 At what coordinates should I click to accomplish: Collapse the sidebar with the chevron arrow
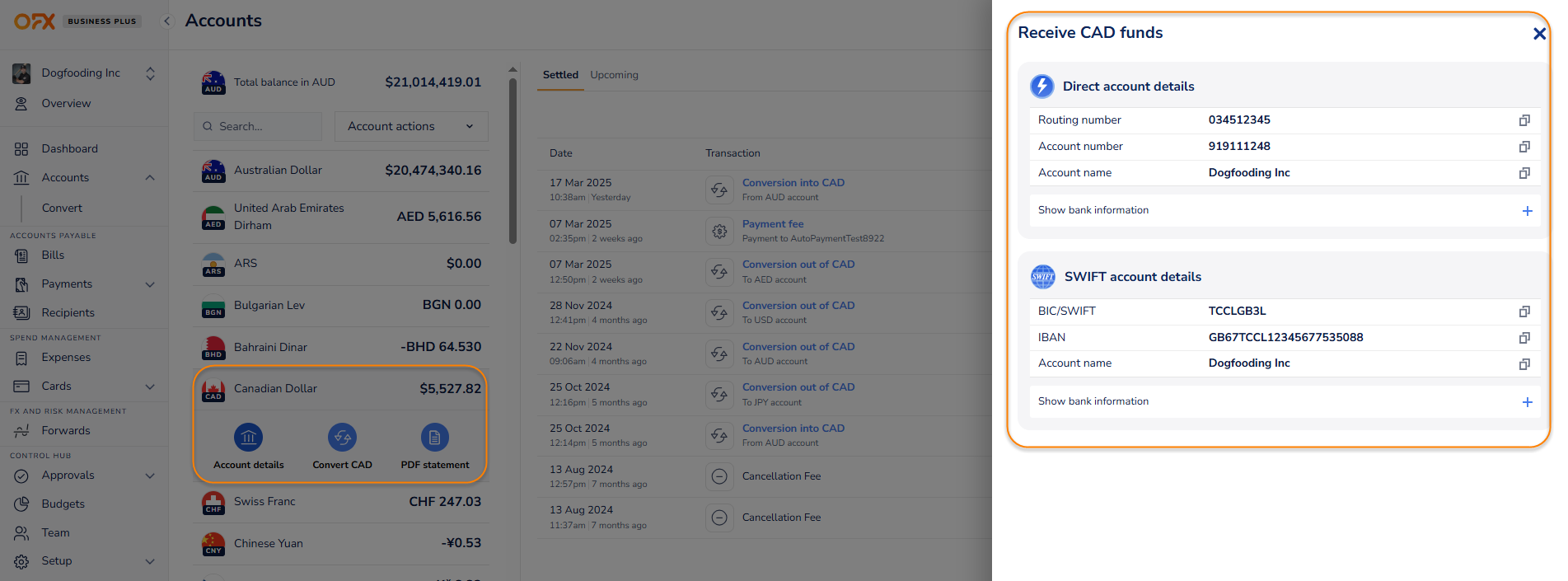pos(167,21)
